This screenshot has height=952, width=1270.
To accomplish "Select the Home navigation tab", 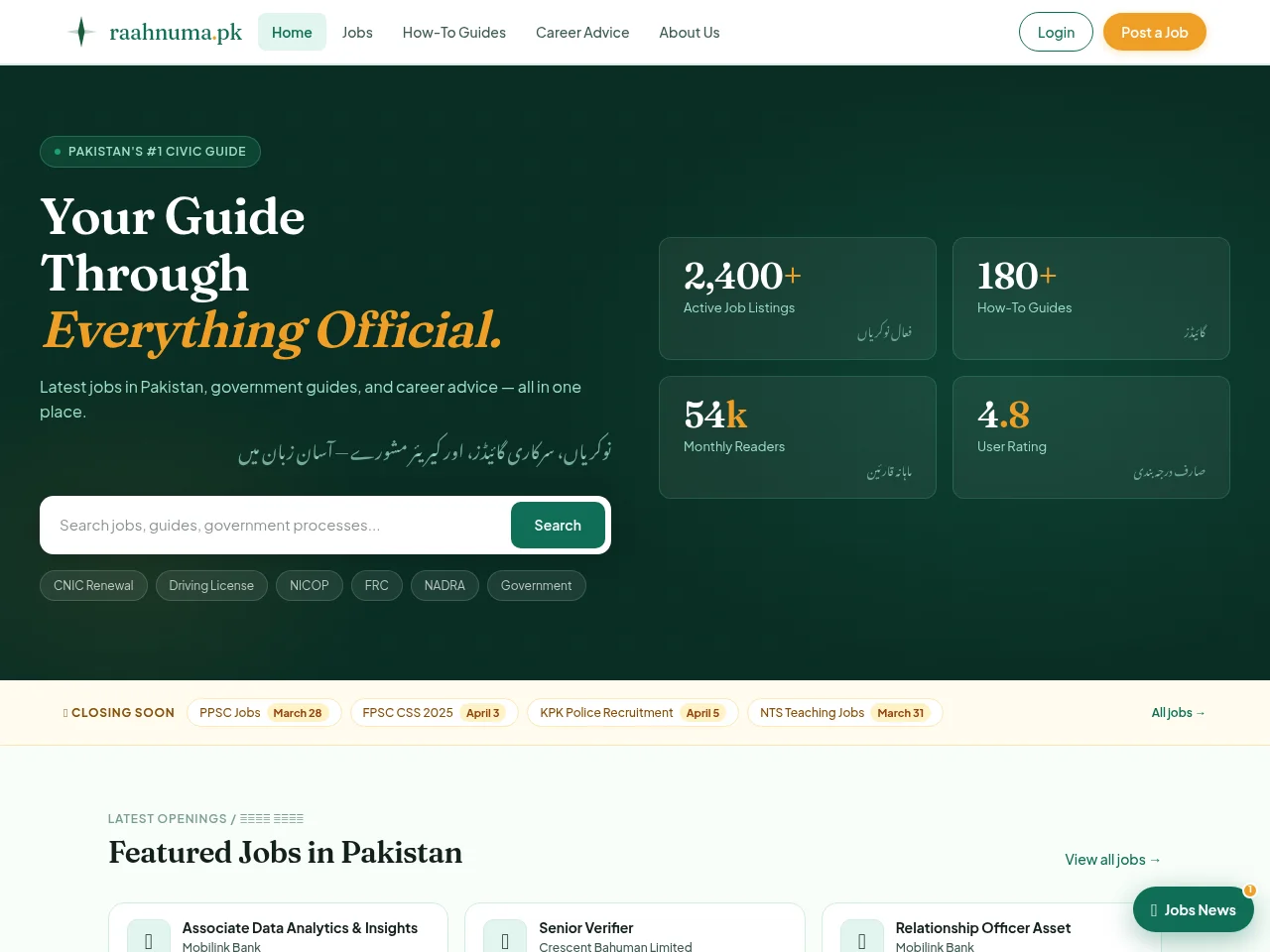I will [292, 32].
